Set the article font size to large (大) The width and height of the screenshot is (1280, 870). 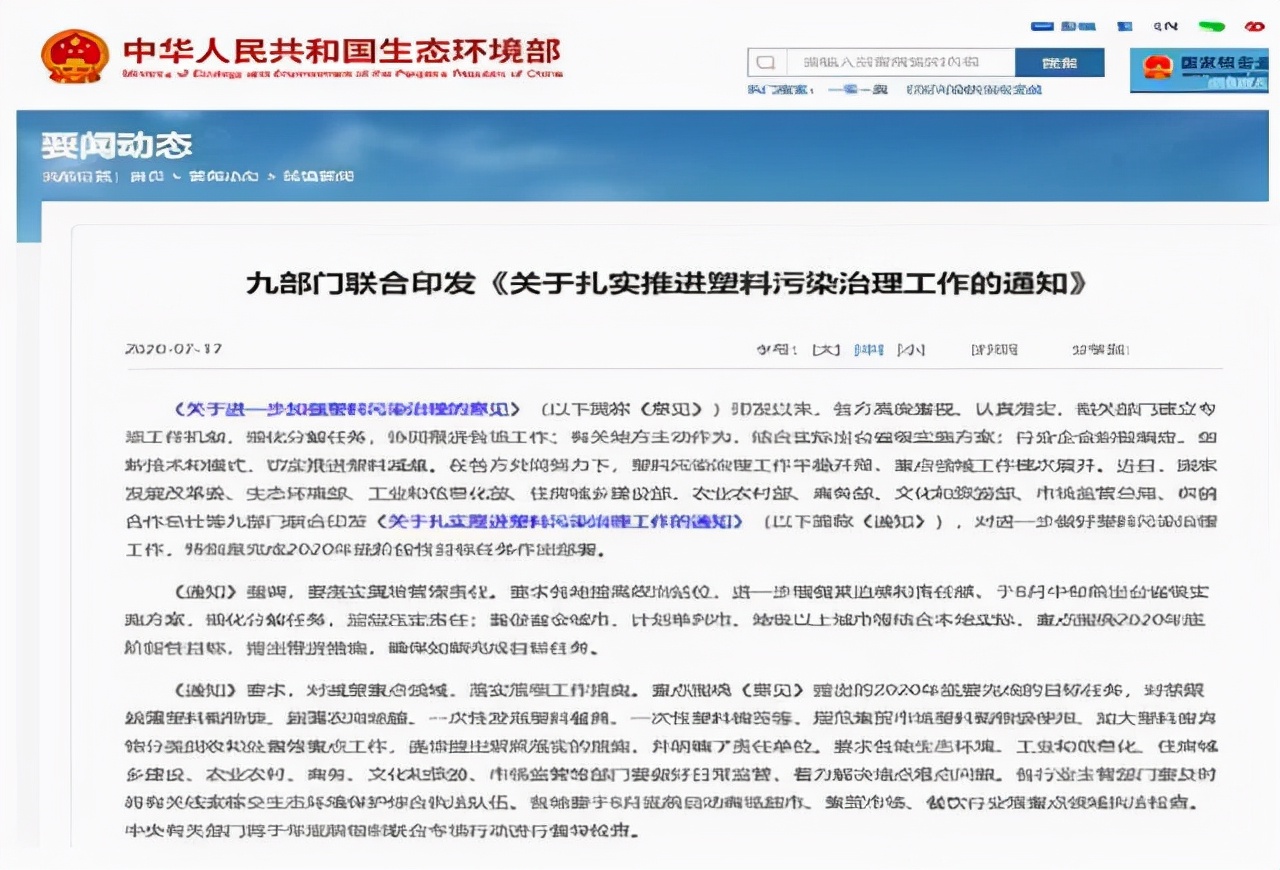[x=825, y=350]
